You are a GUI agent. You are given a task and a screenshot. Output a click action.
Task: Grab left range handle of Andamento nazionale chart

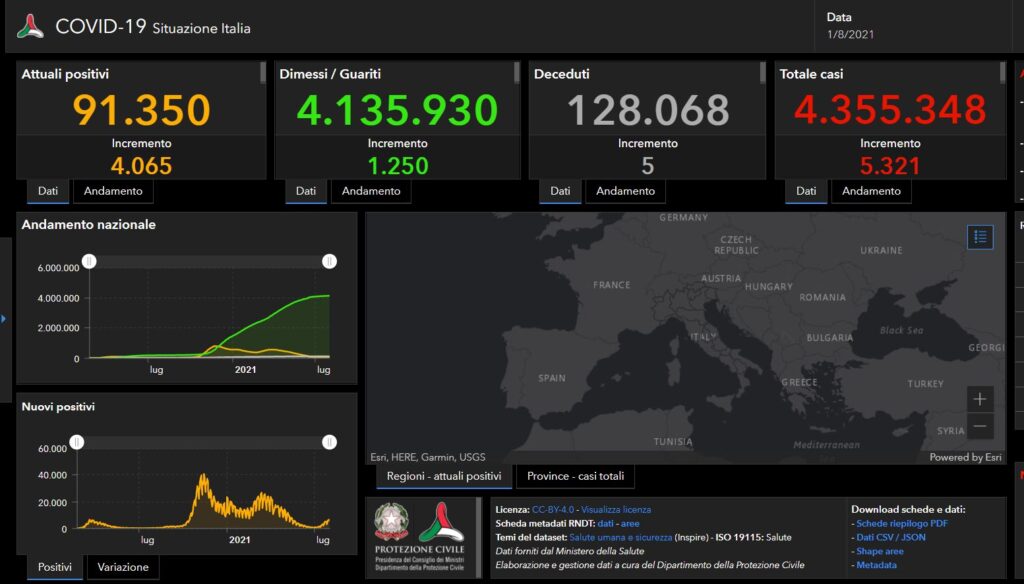pos(89,261)
